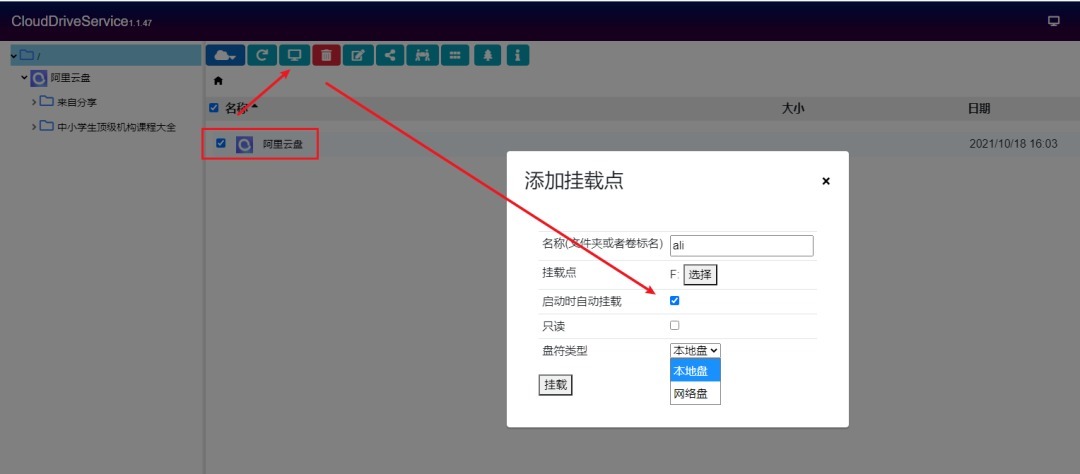Click the share icon in toolbar
Screen dimensions: 1080x474
(389, 56)
